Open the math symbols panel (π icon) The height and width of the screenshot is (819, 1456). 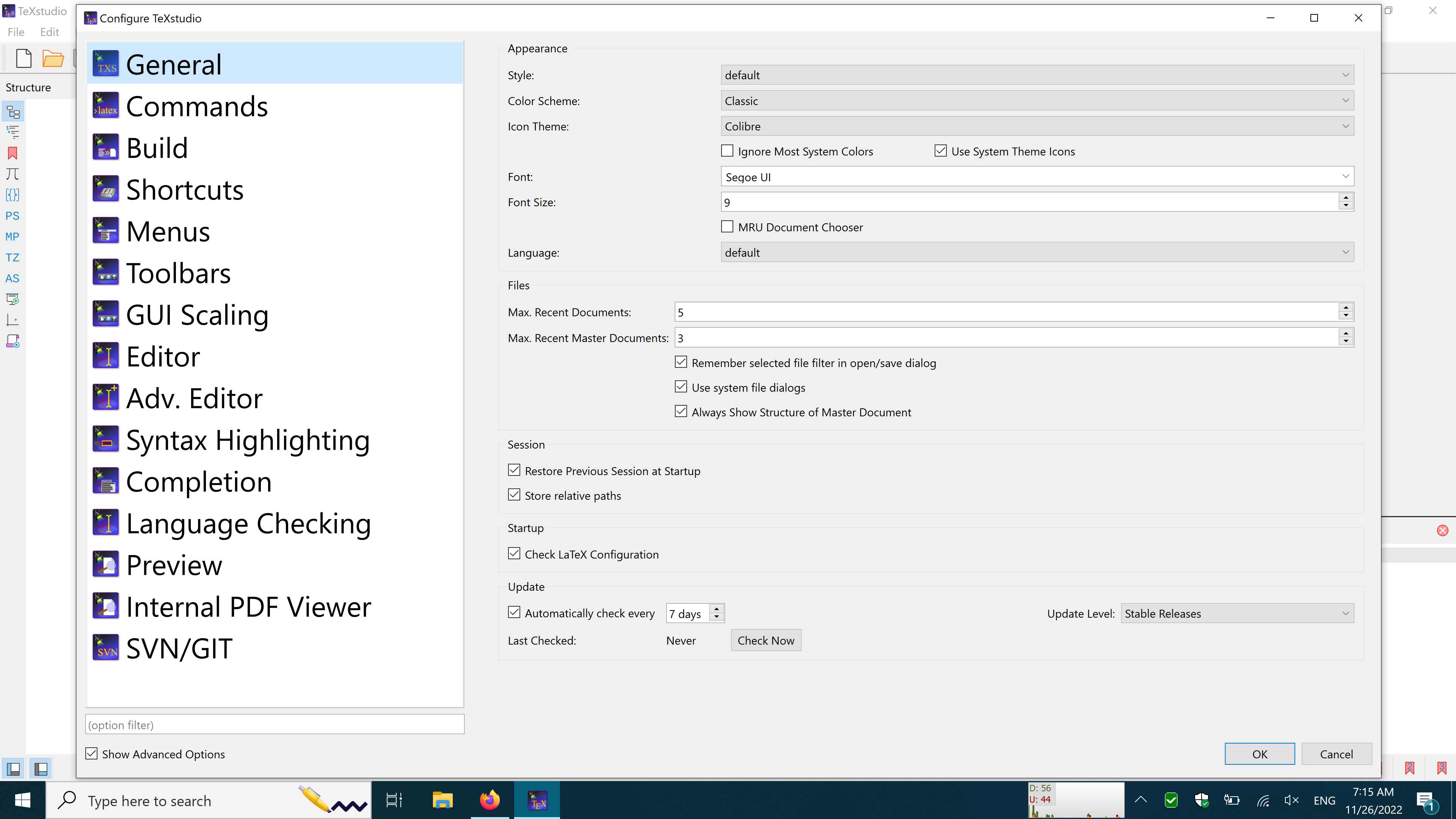click(x=13, y=174)
